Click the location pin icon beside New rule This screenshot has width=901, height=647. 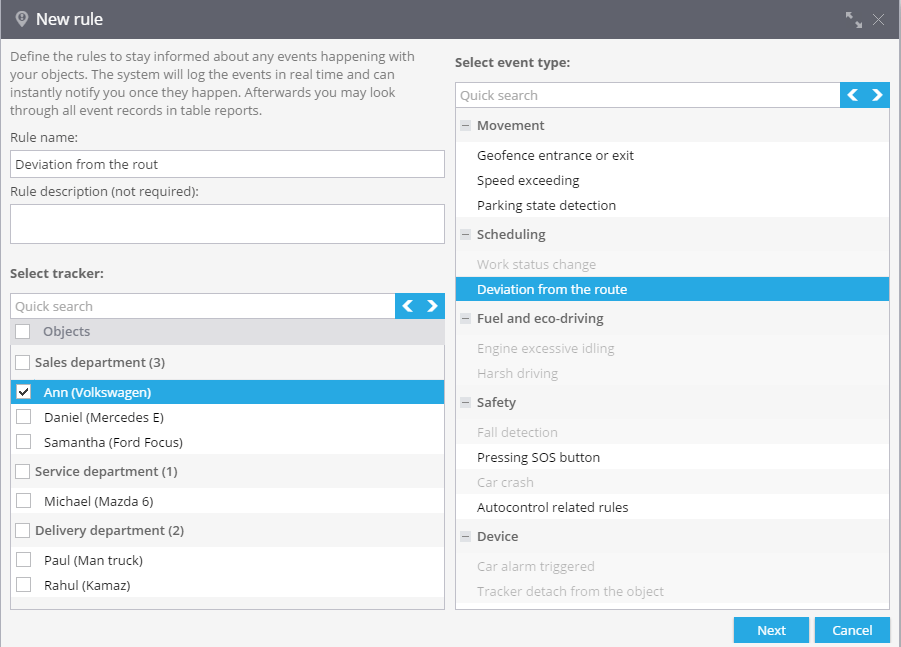(x=22, y=19)
